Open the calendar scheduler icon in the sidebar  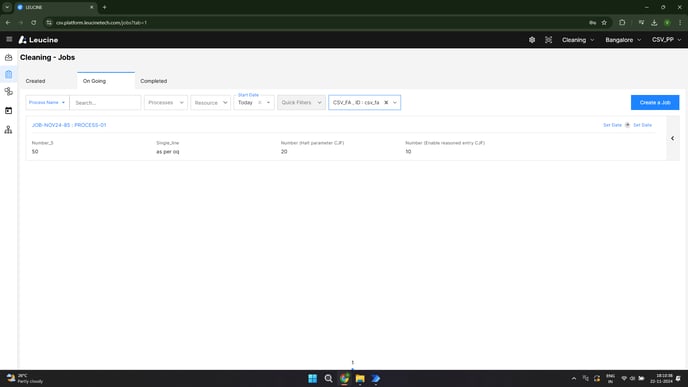click(x=8, y=111)
